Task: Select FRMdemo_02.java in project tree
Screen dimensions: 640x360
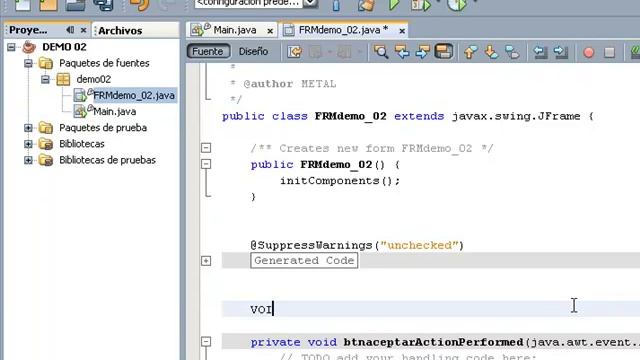Action: coord(134,96)
